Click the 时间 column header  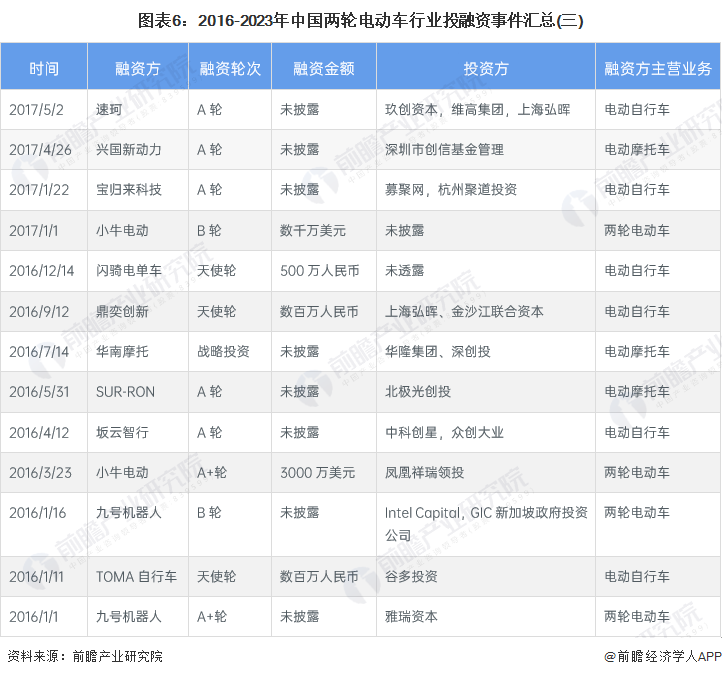tap(44, 69)
